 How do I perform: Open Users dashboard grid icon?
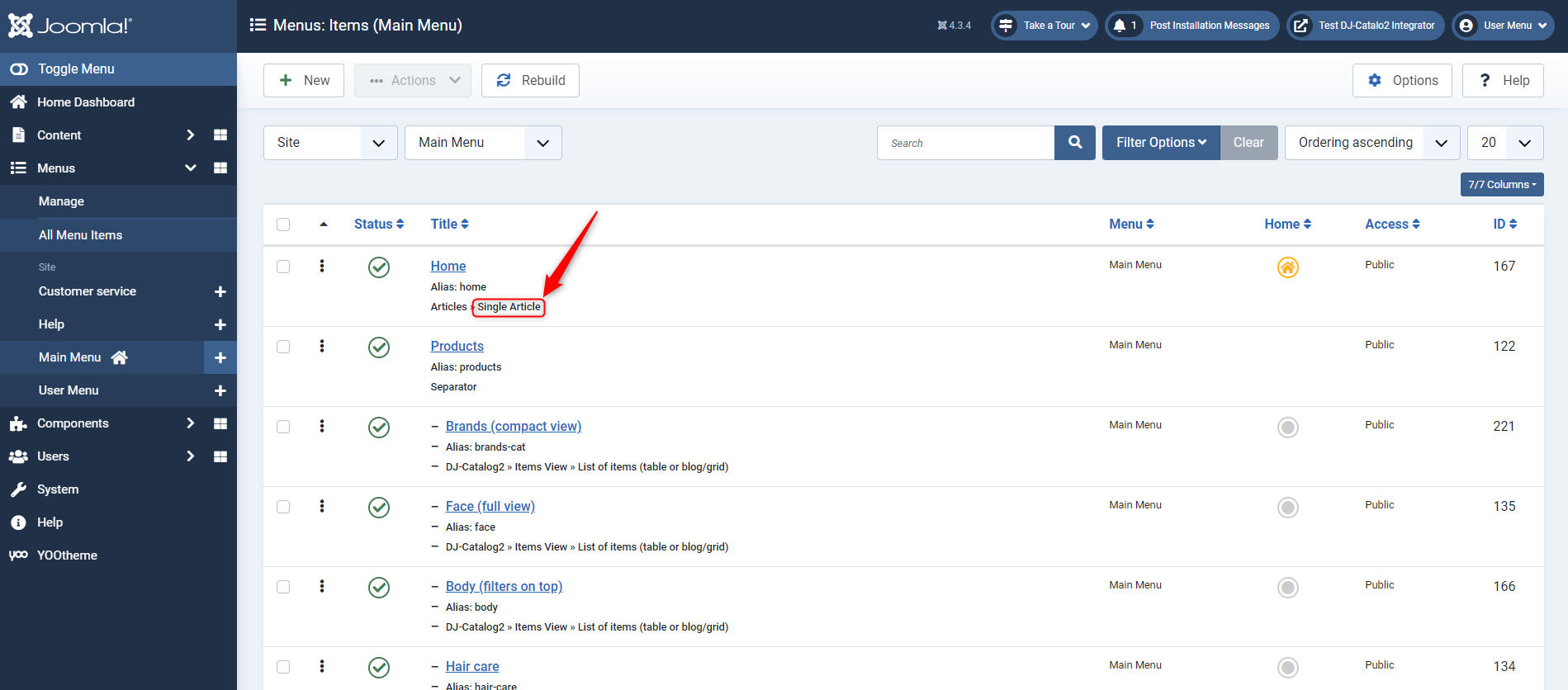click(x=220, y=456)
